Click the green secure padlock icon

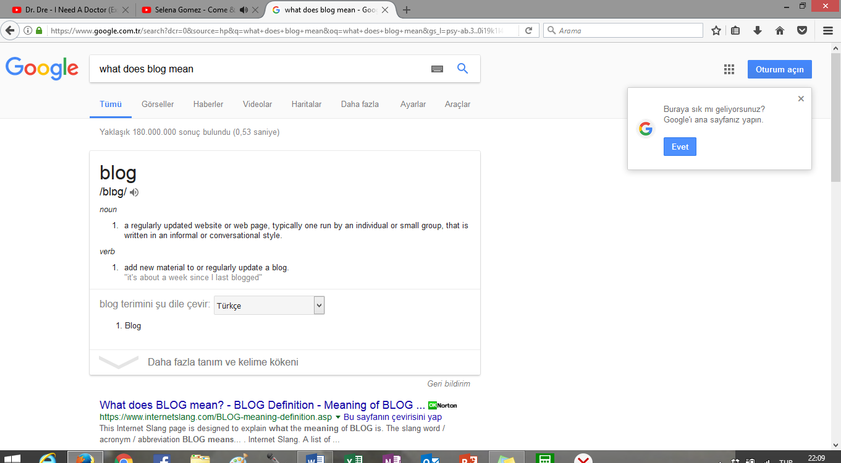click(39, 31)
